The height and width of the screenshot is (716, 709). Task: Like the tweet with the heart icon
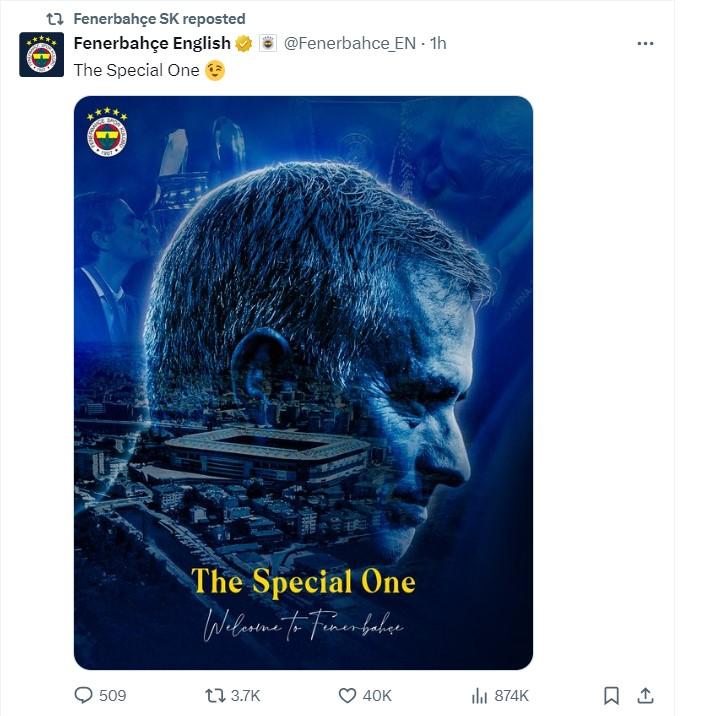point(347,695)
